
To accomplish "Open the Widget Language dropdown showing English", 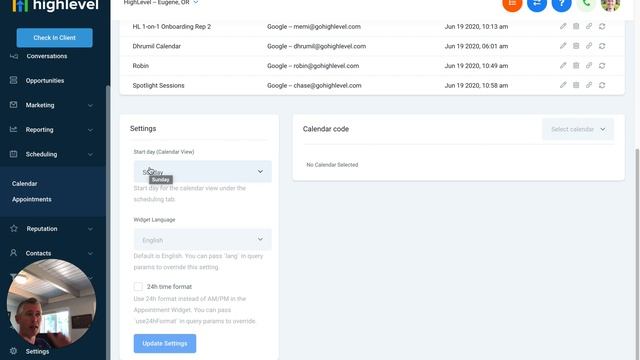I will pyautogui.click(x=202, y=240).
